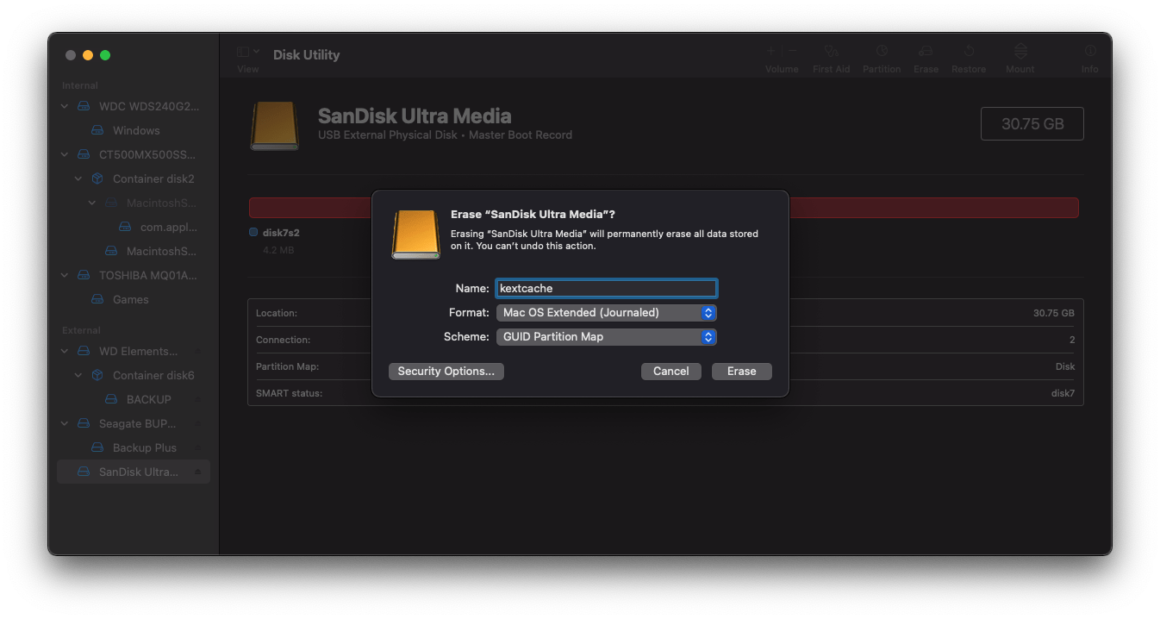Confirm erase with the Erase button
The height and width of the screenshot is (619, 1160).
741,371
